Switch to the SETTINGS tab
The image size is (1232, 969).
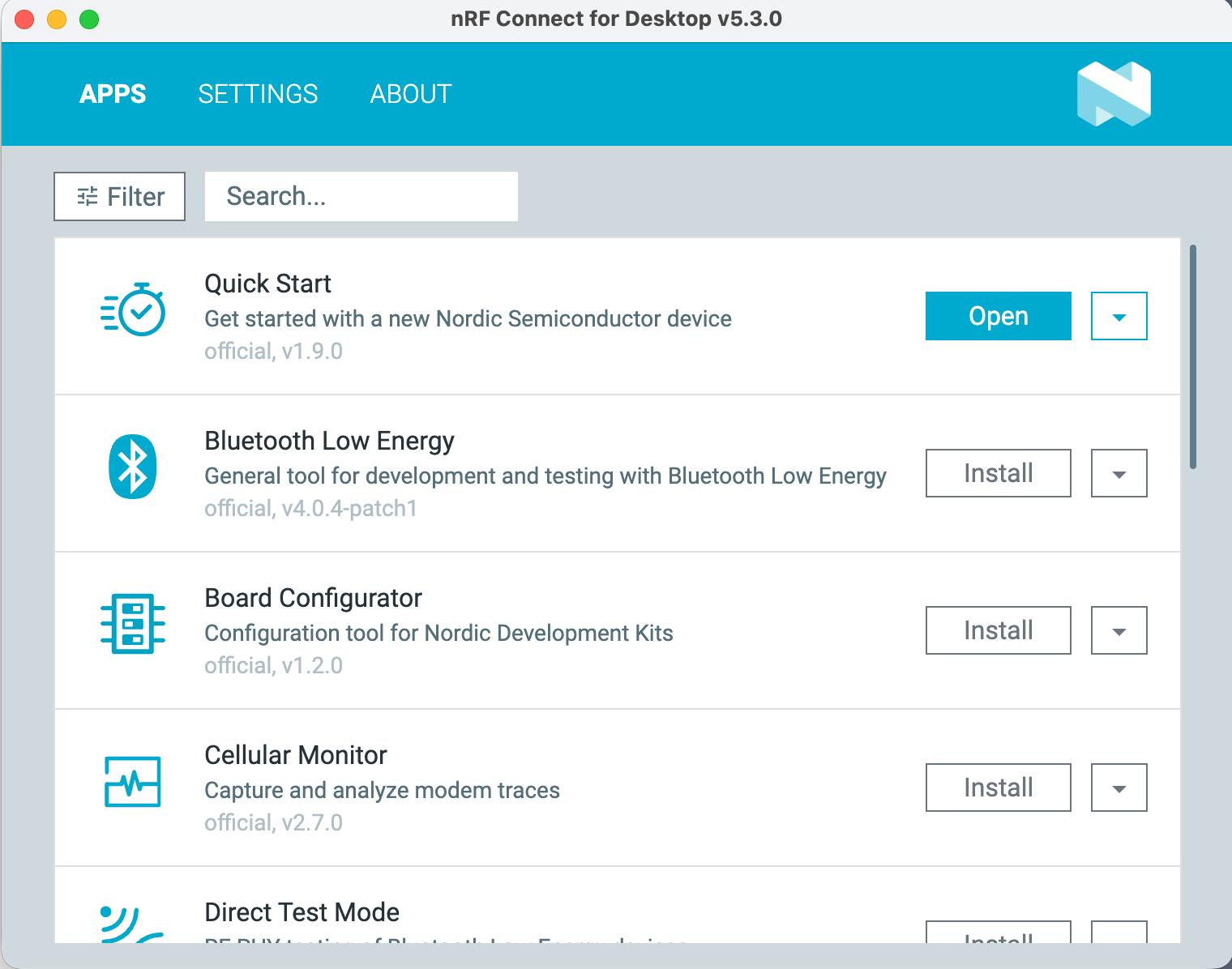tap(258, 94)
